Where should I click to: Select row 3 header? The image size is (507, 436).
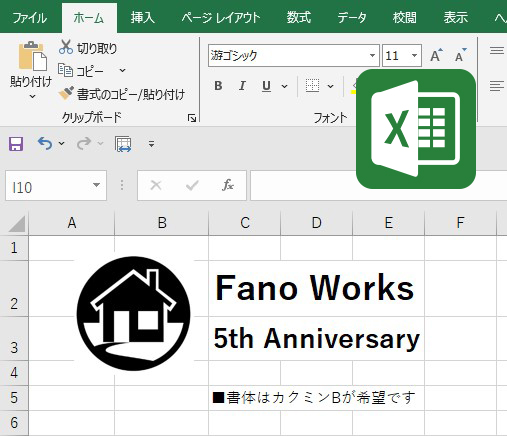pyautogui.click(x=14, y=338)
